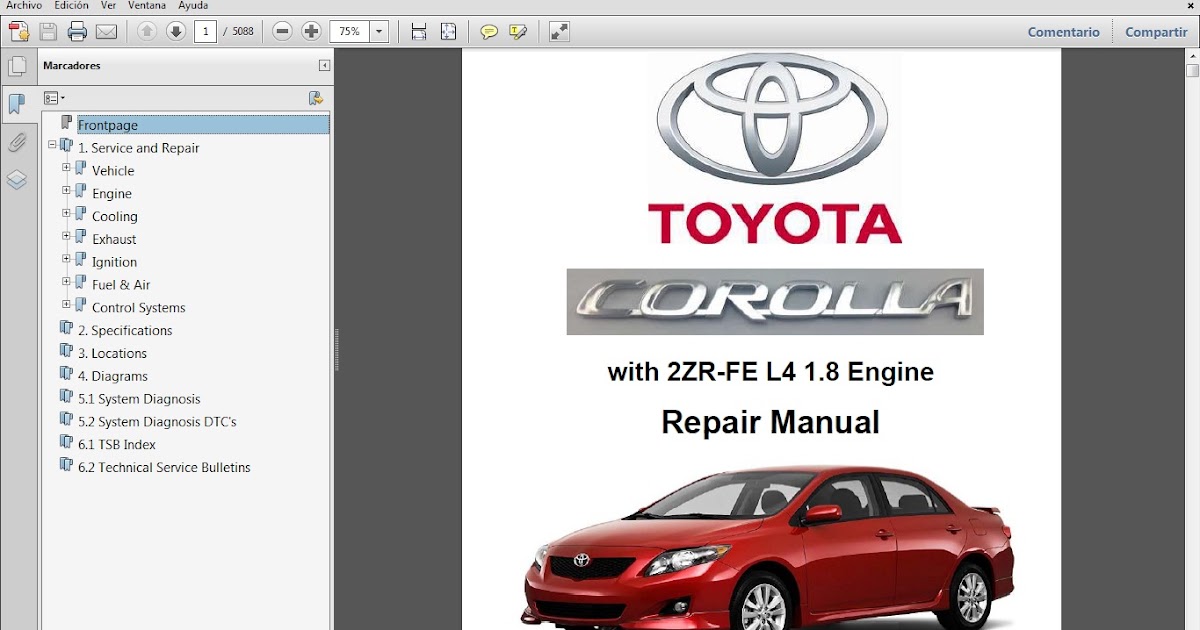The width and height of the screenshot is (1200, 630).
Task: Select the Highlight Text tool icon
Action: click(x=517, y=31)
